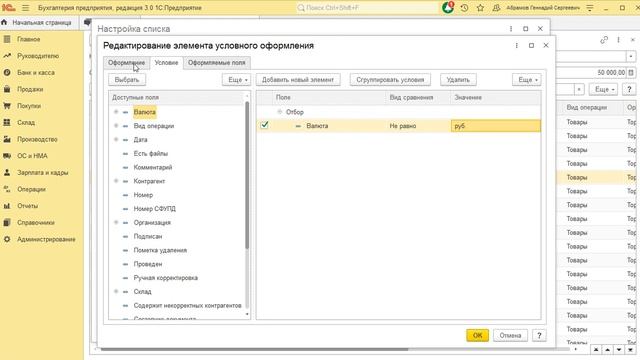Confirm with the OK button
Viewport: 640px width, 360px height.
pos(478,336)
